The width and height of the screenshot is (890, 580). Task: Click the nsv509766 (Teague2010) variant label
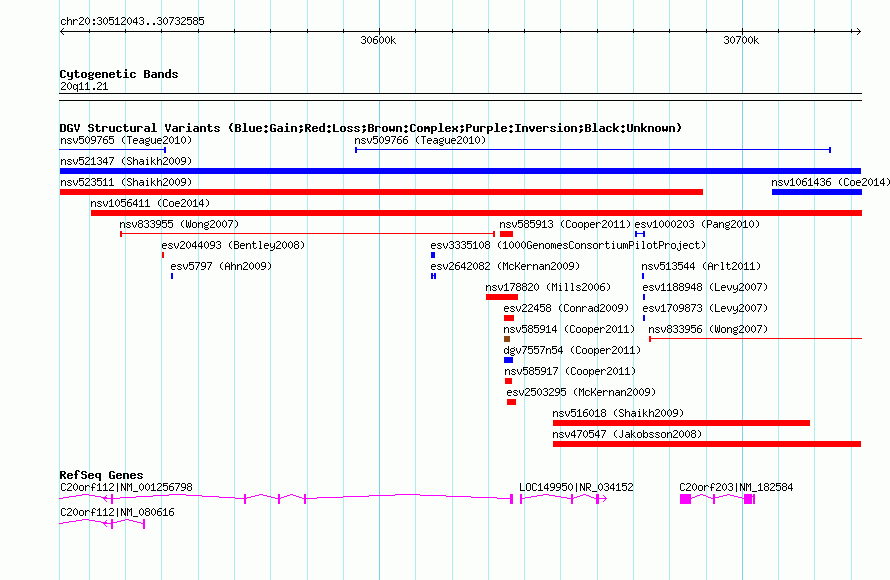(420, 140)
